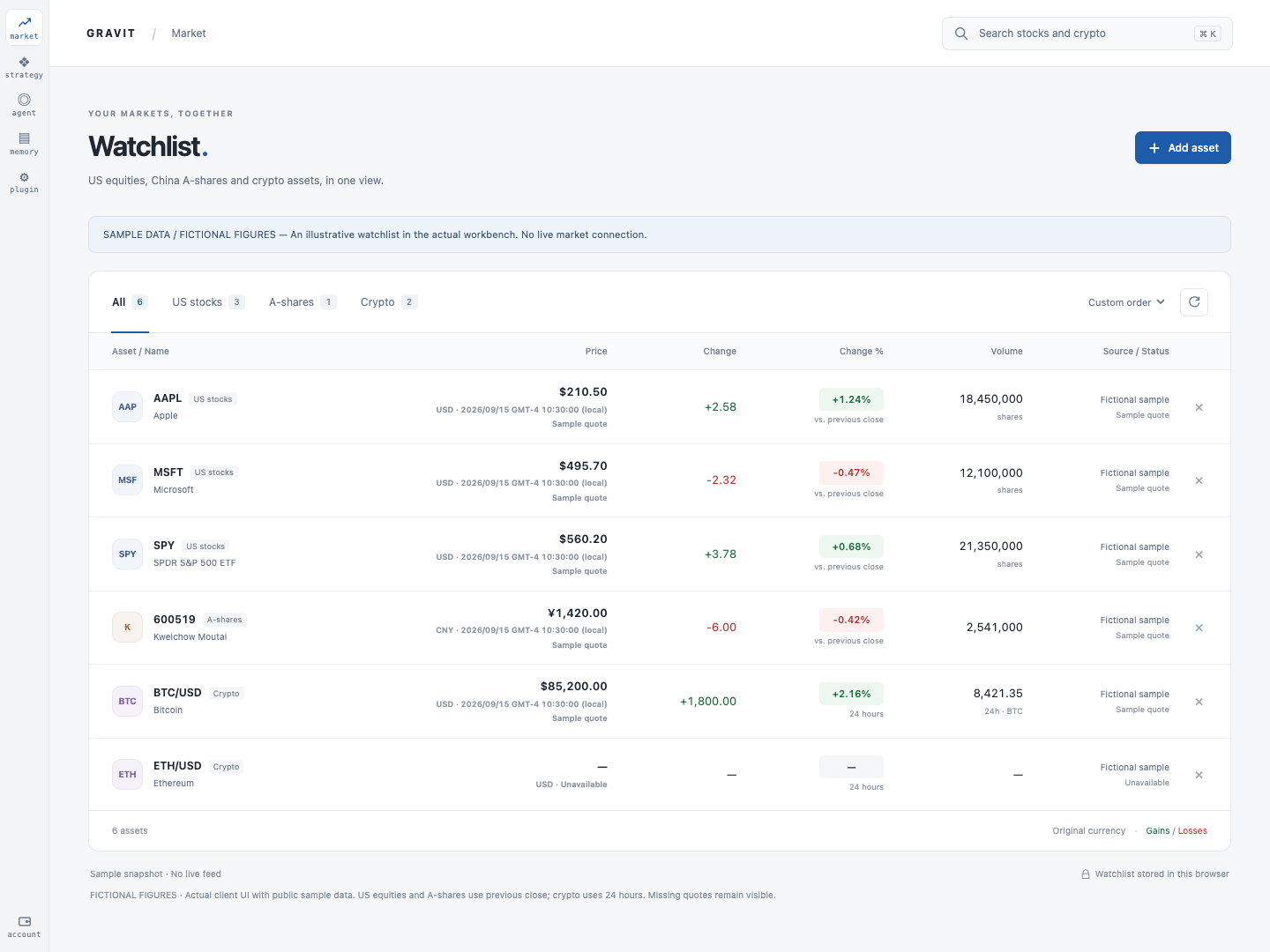Open the plugin section in sidebar
Screen dimensions: 1270x952
click(x=25, y=182)
